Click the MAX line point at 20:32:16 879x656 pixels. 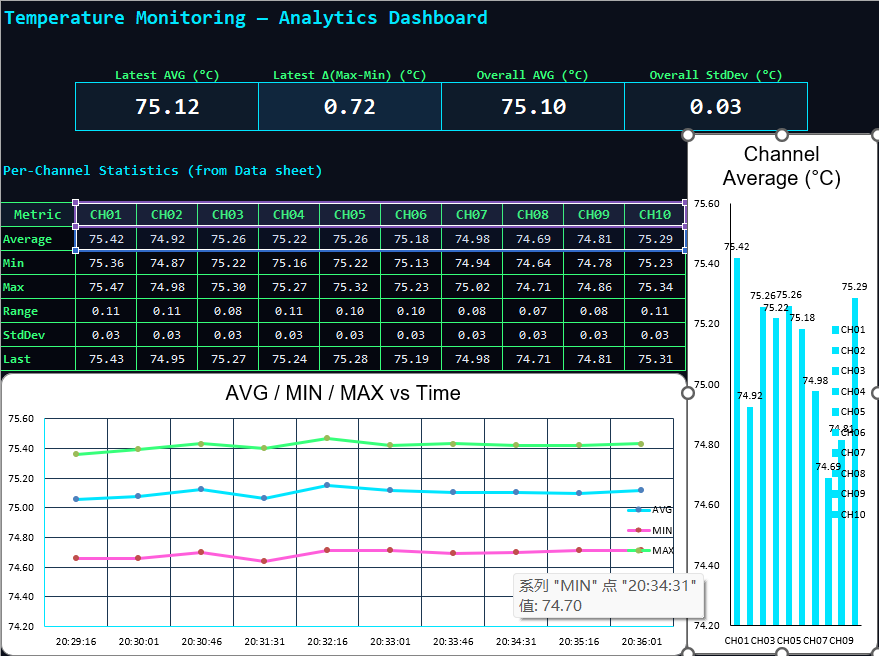[326, 438]
